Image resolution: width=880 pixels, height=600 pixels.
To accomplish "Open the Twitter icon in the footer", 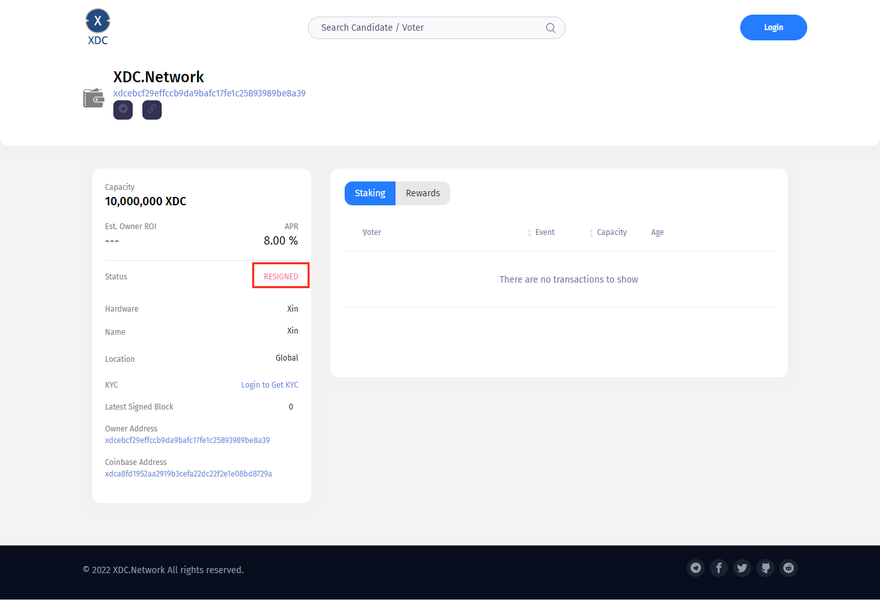I will [x=742, y=568].
